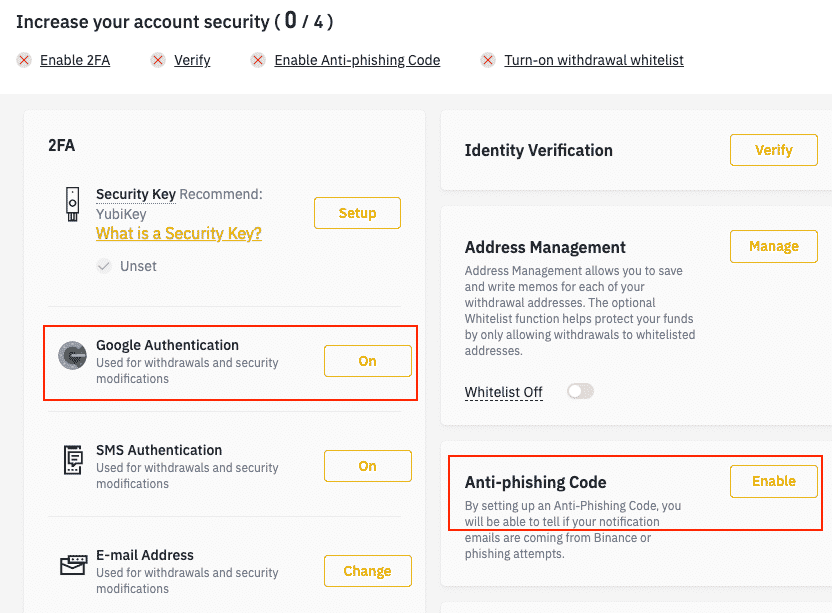The height and width of the screenshot is (613, 832).
Task: Click the red X beside withdrawal whitelist
Action: [x=488, y=61]
